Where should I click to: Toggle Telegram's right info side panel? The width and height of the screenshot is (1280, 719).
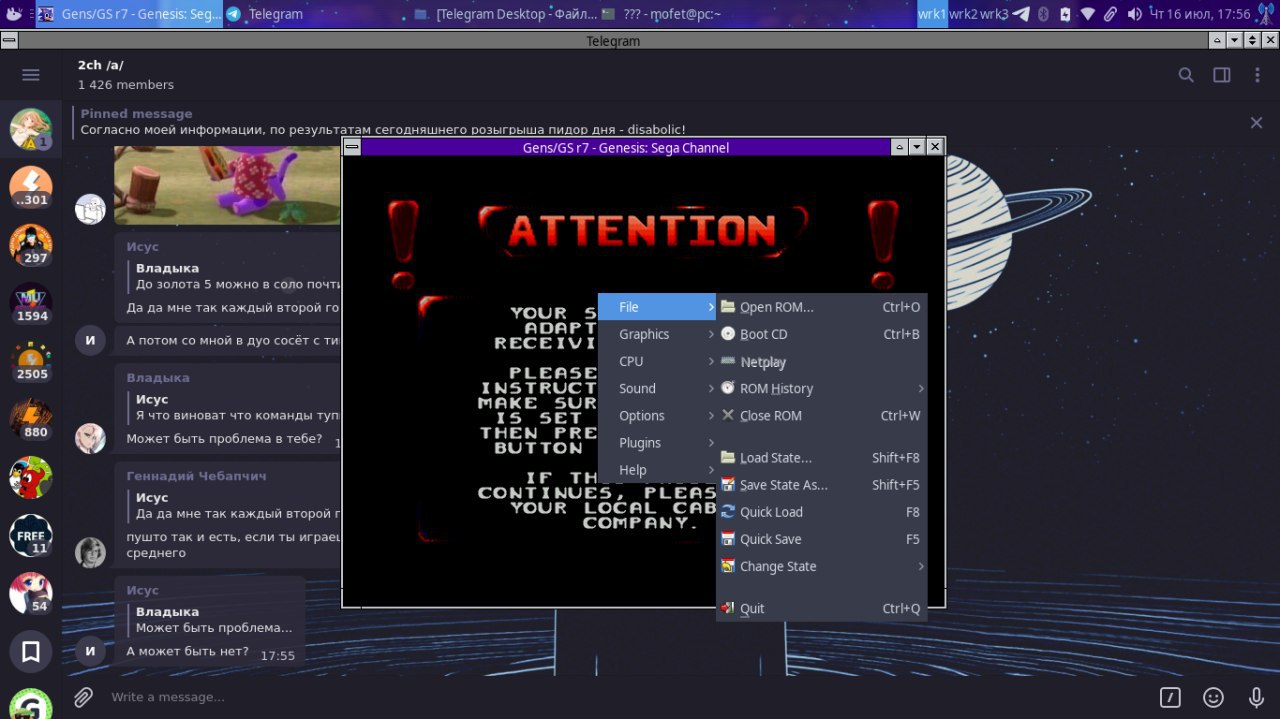(x=1221, y=75)
